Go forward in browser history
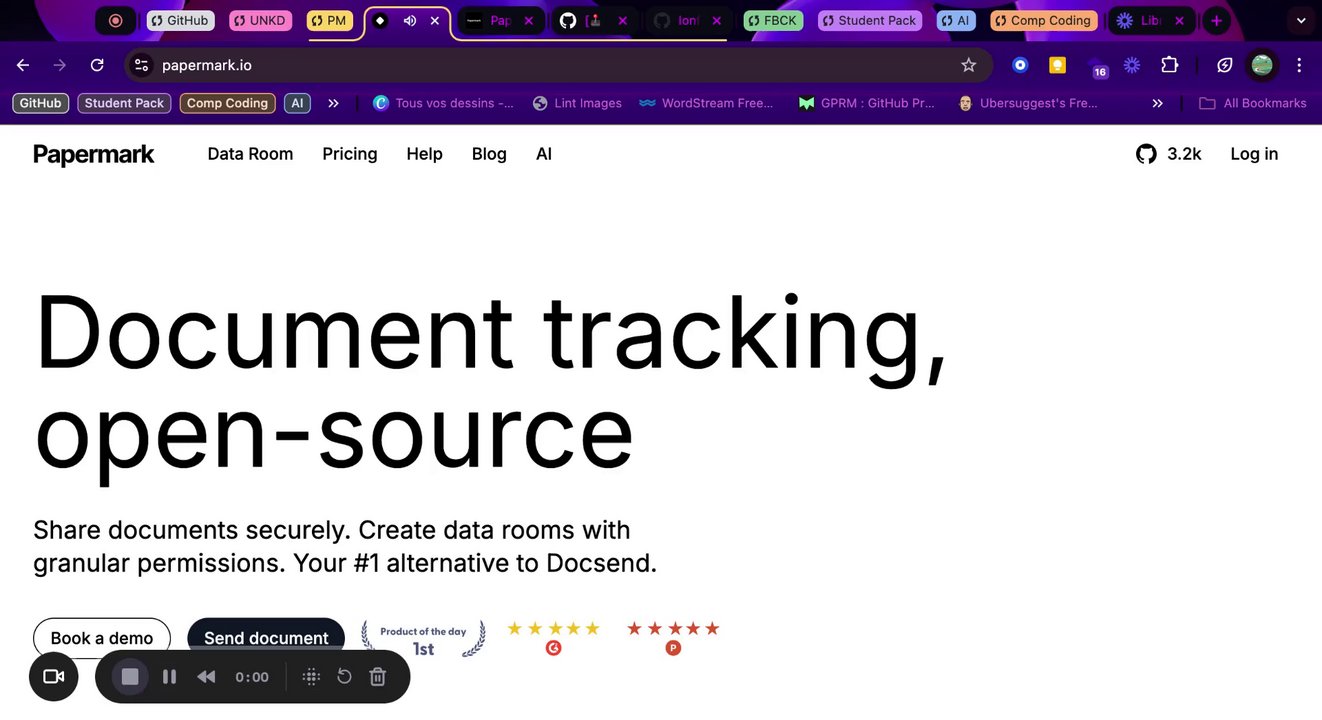Screen dimensions: 1322x720 [60, 65]
